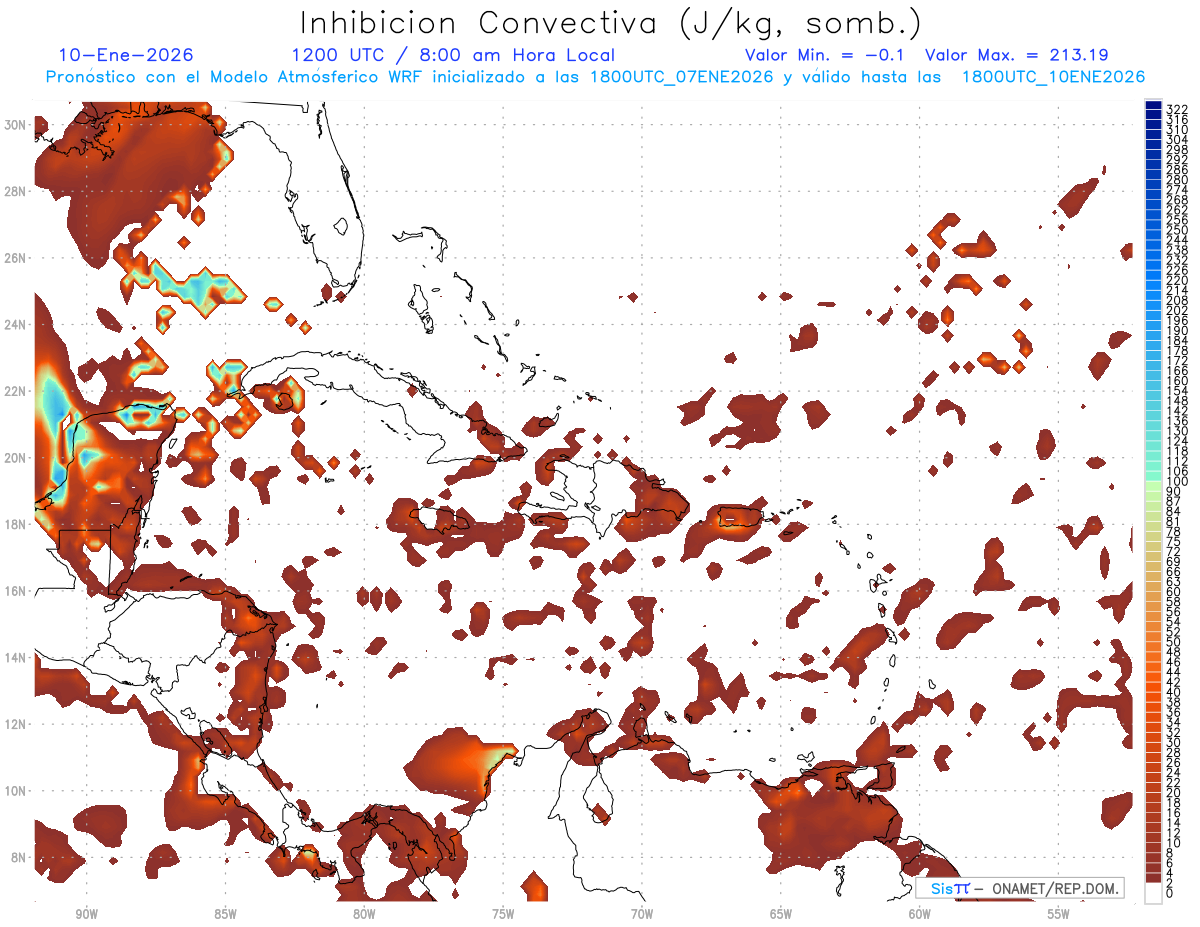Click the "16N" latitude label
Image resolution: width=1200 pixels, height=927 pixels.
click(x=16, y=591)
